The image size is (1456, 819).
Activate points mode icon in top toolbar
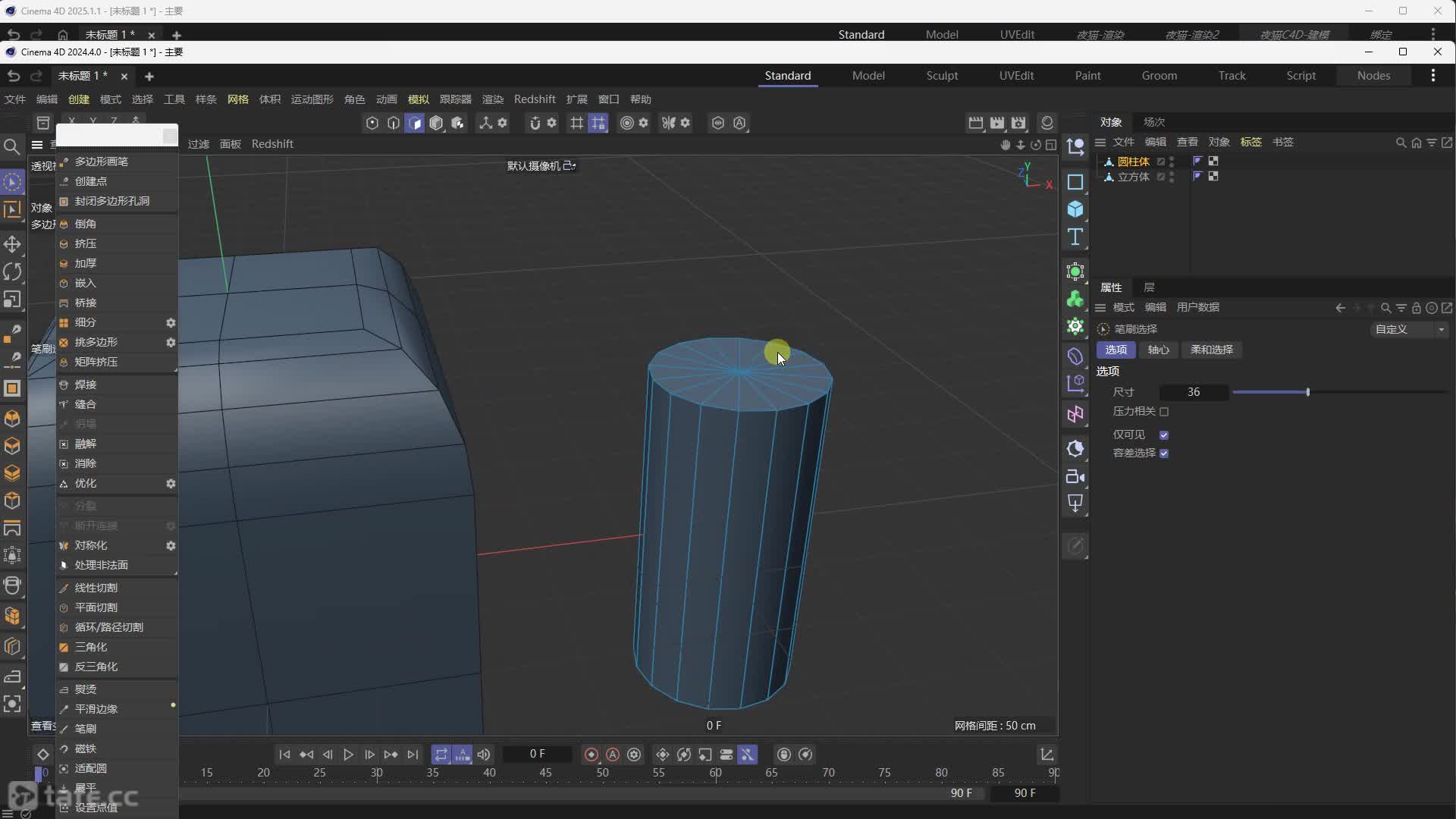click(x=372, y=123)
